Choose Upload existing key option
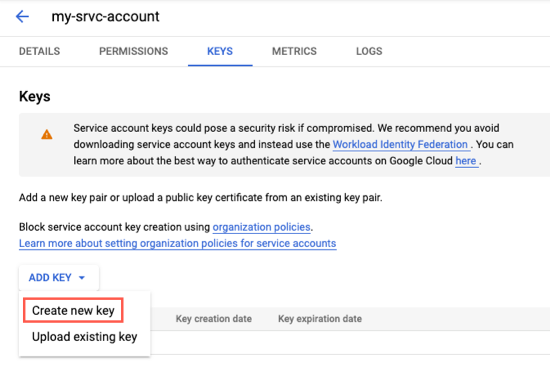Screen dimensions: 550x367 (x=85, y=337)
